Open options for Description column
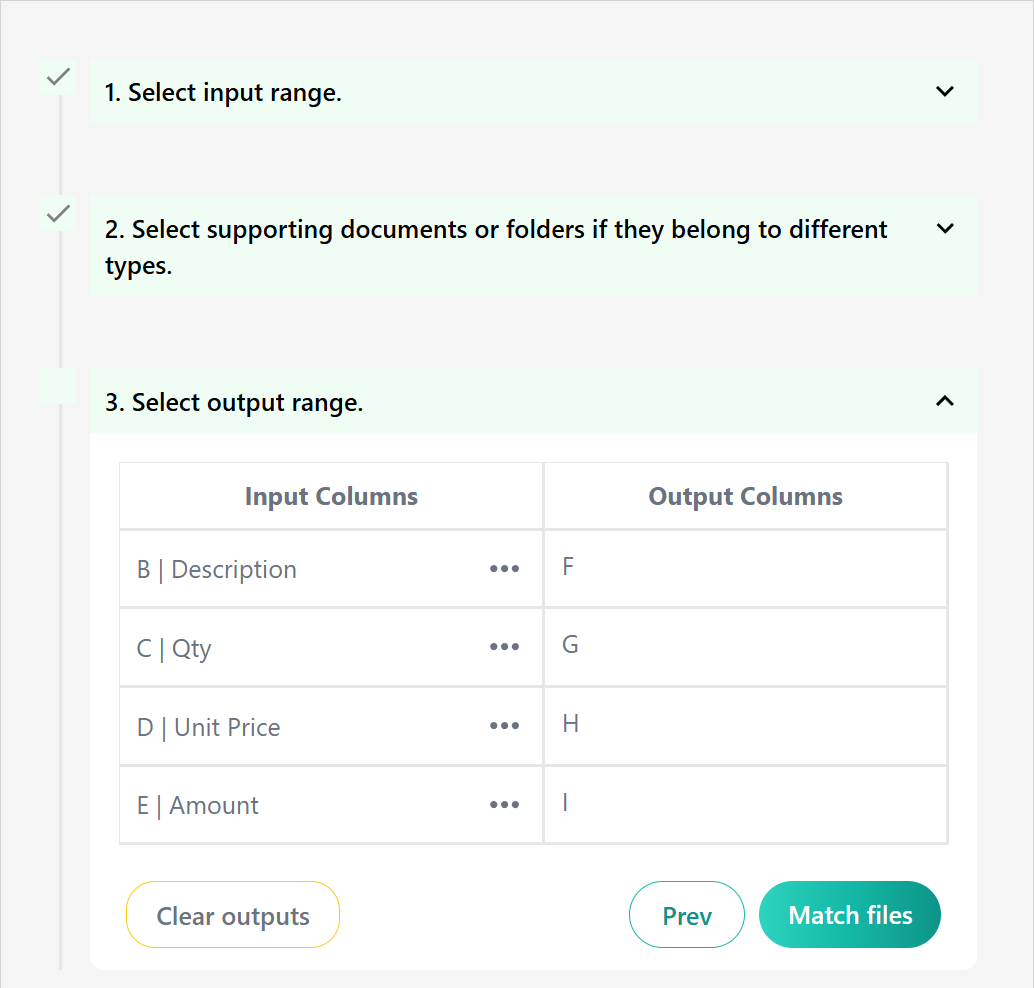Viewport: 1034px width, 988px height. pos(504,569)
